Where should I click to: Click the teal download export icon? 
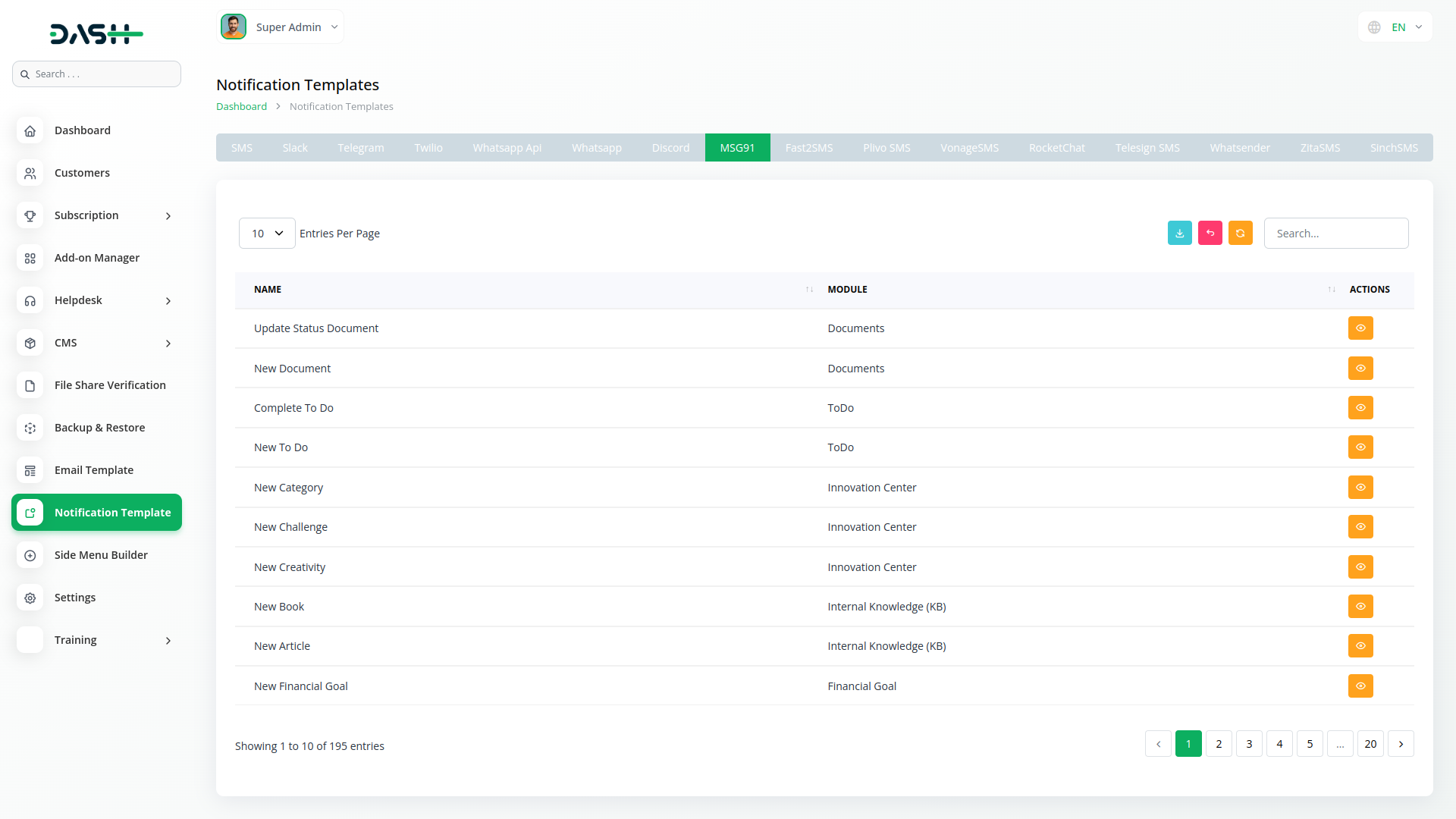coord(1179,234)
